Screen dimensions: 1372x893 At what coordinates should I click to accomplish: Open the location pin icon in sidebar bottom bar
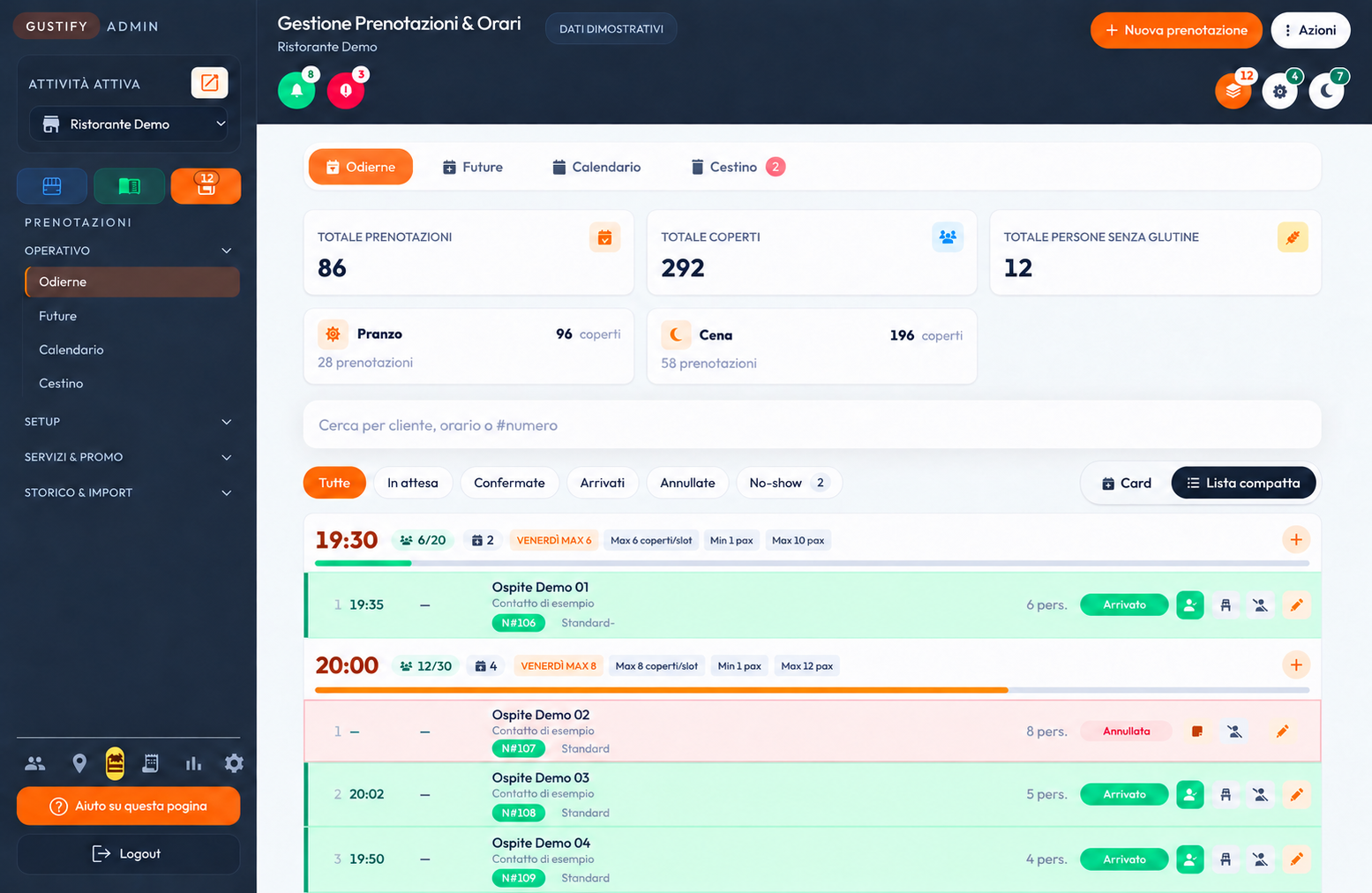pos(79,763)
